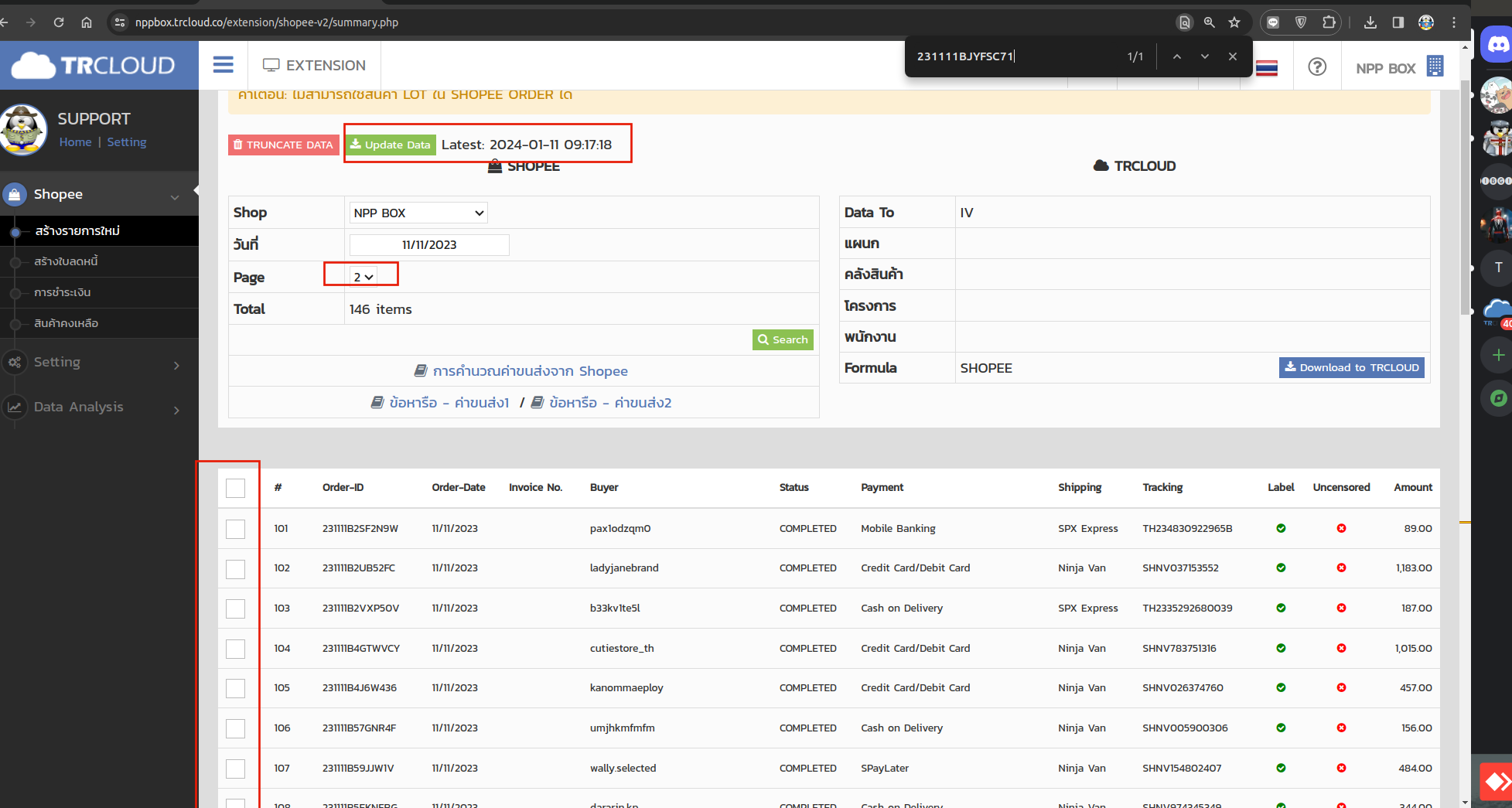
Task: Open the help question mark icon
Action: tap(1317, 67)
